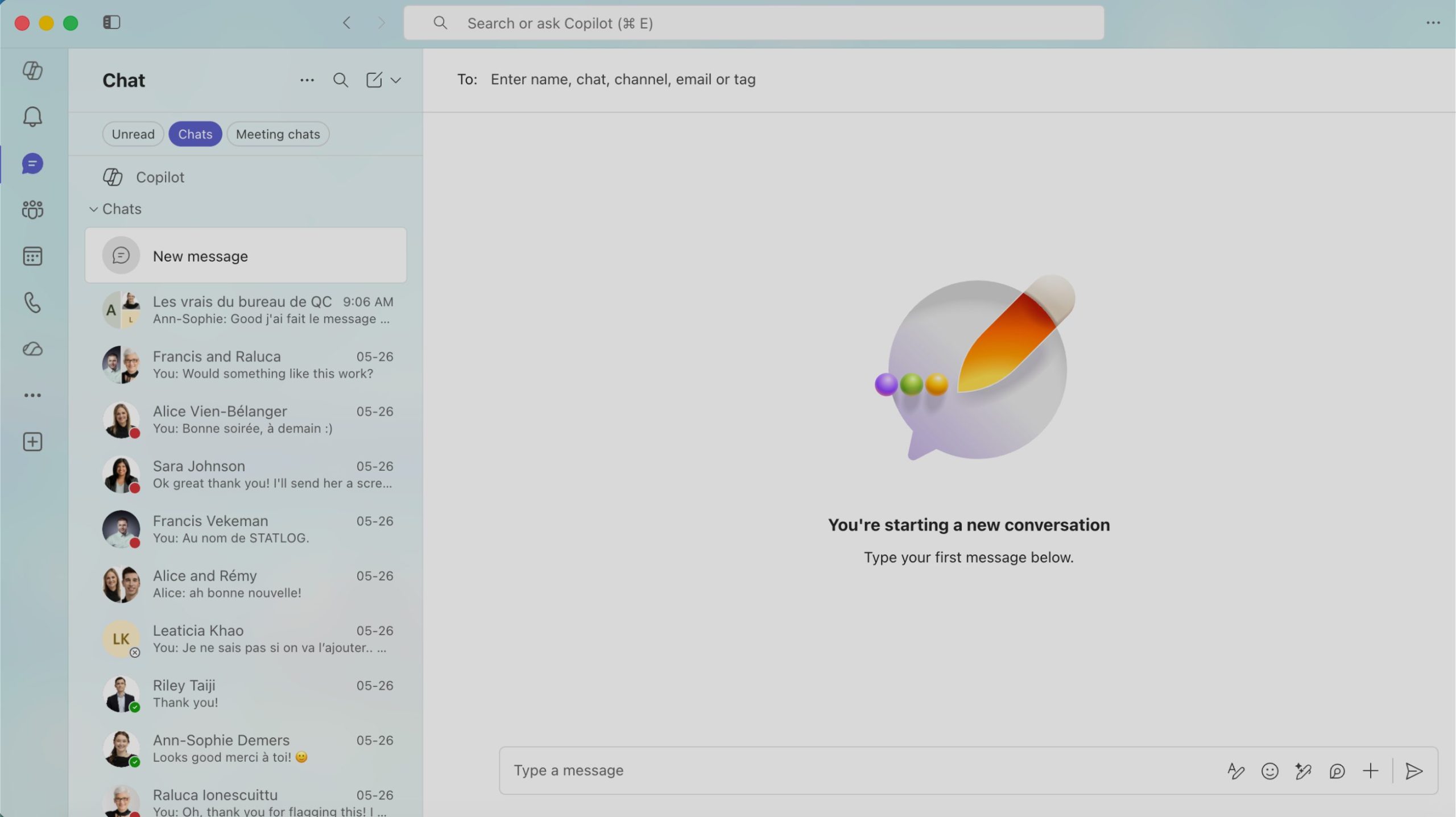The image size is (1456, 817).
Task: Search within the Chat list
Action: coord(340,80)
